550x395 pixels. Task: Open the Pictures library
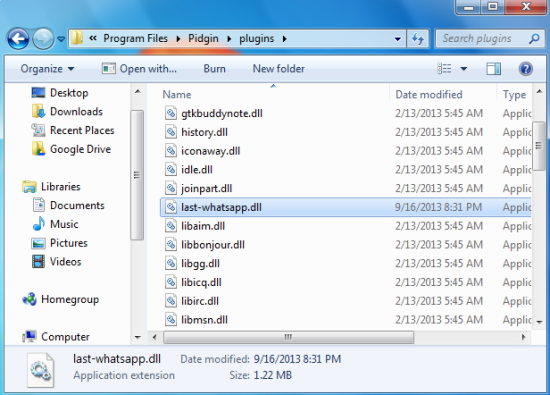59,243
